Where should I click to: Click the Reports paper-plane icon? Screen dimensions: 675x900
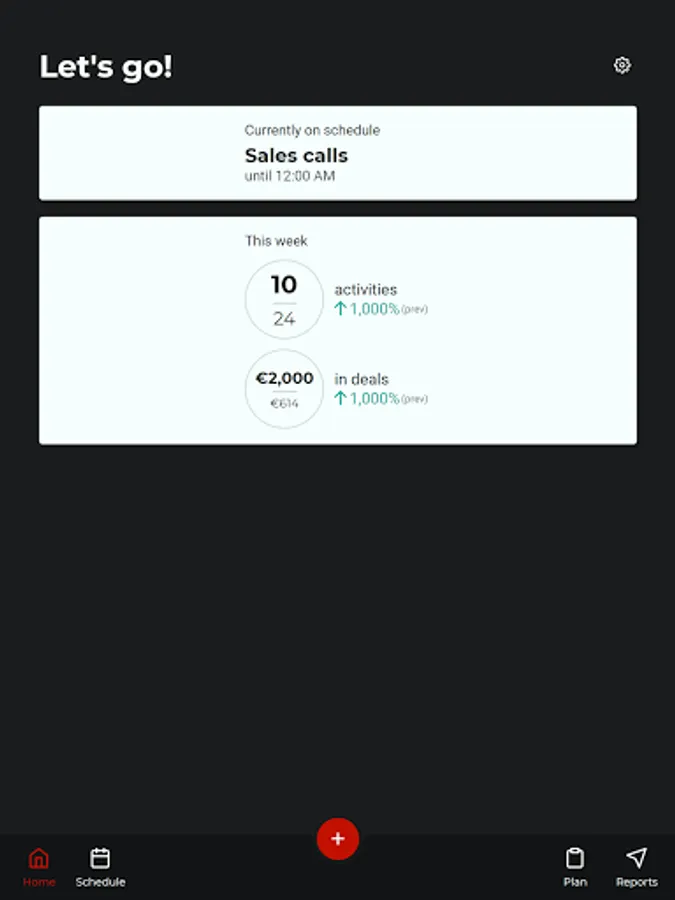[636, 858]
